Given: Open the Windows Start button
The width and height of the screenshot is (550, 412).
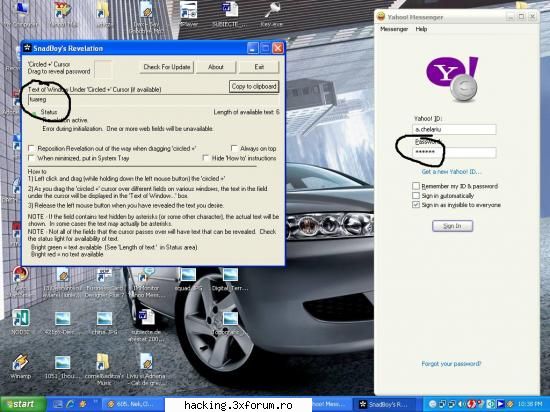Looking at the screenshot, I should click(23, 404).
